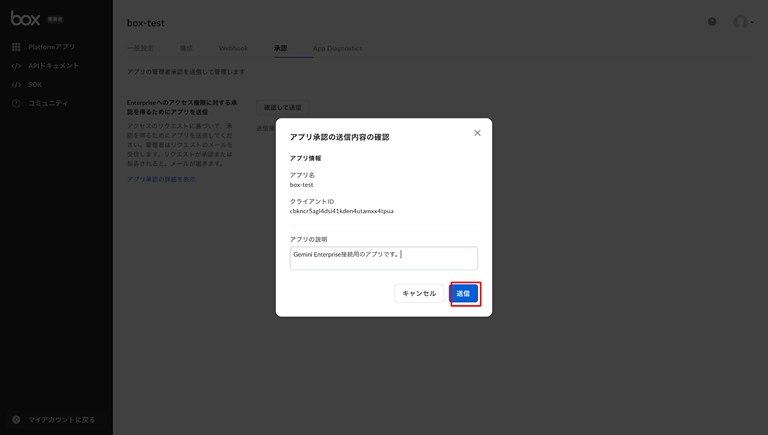Go to the SDK sidebar link
Screen dimensions: 768x435
[35, 85]
